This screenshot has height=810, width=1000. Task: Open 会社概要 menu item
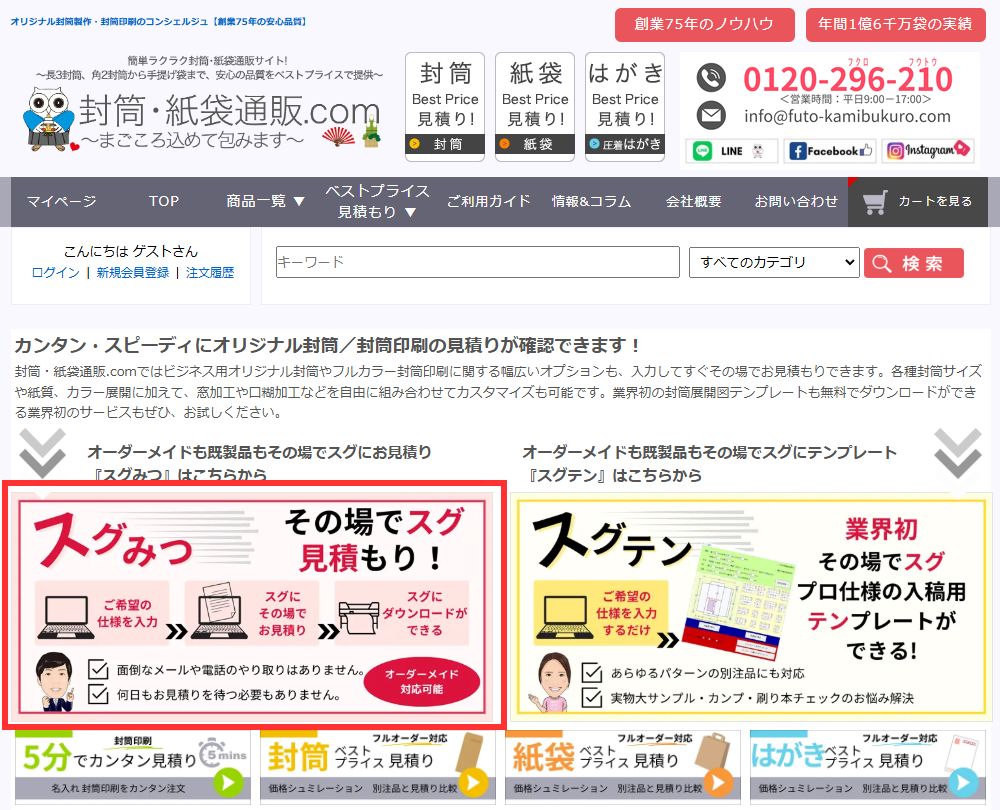click(x=693, y=202)
